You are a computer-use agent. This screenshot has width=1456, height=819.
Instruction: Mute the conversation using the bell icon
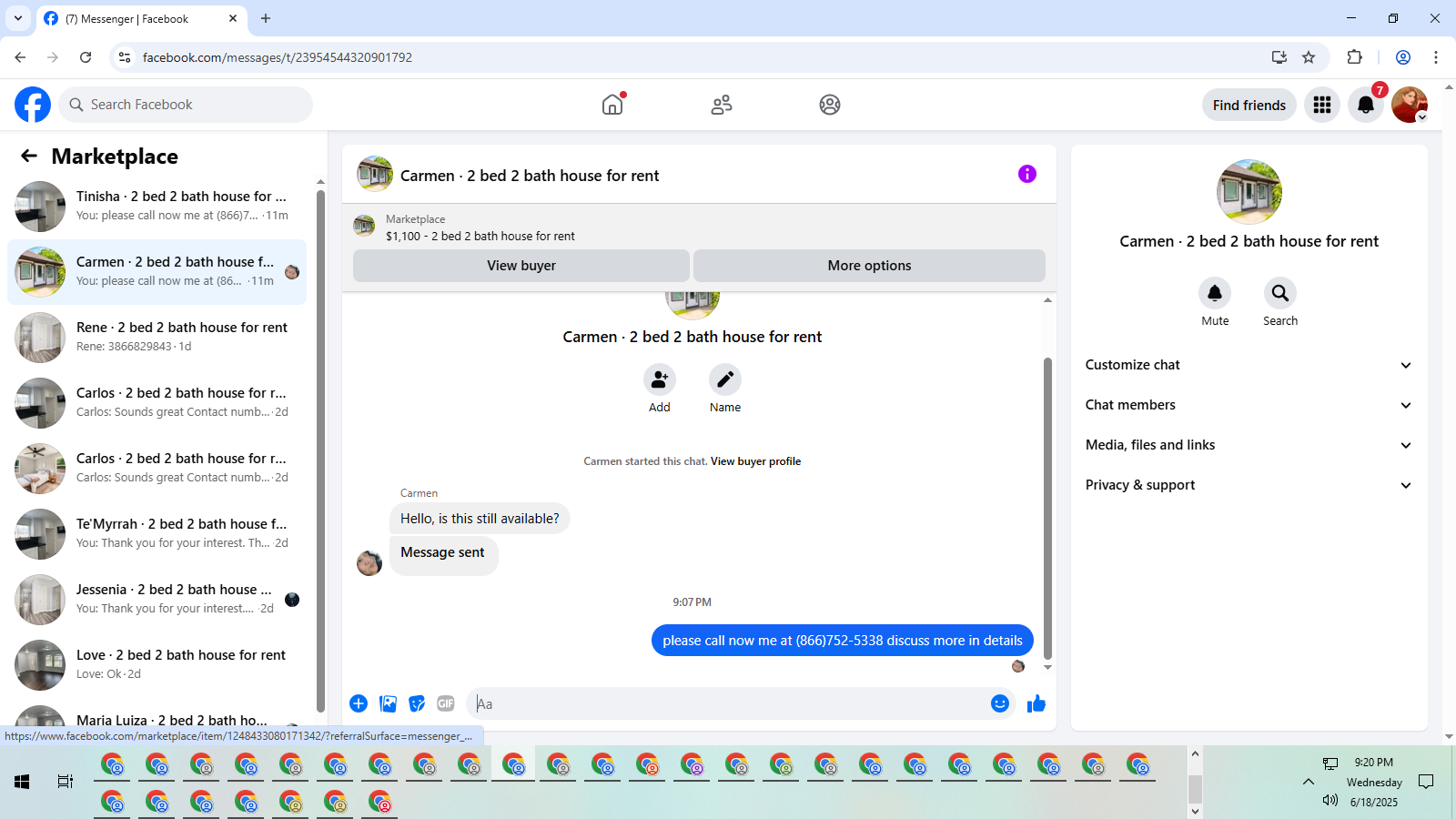(x=1215, y=293)
